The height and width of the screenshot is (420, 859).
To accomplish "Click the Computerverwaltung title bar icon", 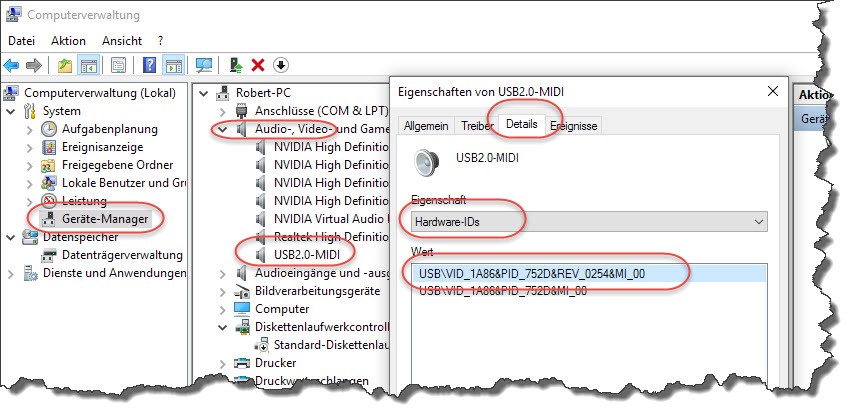I will [14, 15].
